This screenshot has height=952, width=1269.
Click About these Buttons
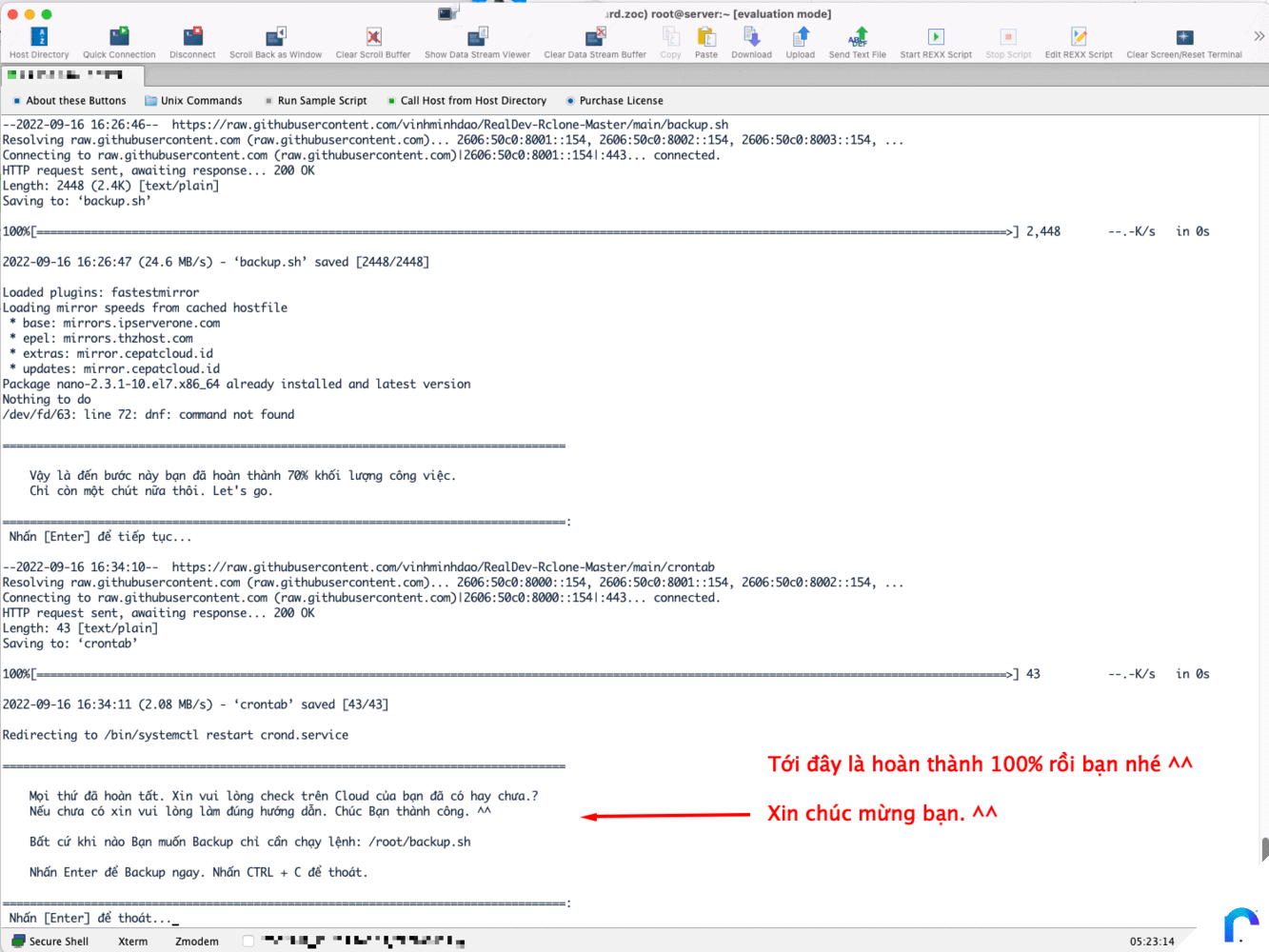click(x=69, y=101)
